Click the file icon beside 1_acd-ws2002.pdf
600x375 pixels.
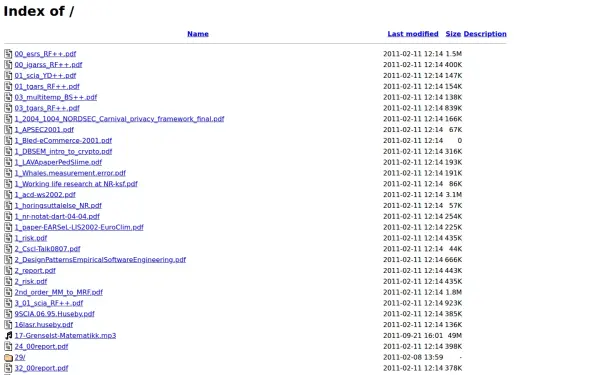8,195
